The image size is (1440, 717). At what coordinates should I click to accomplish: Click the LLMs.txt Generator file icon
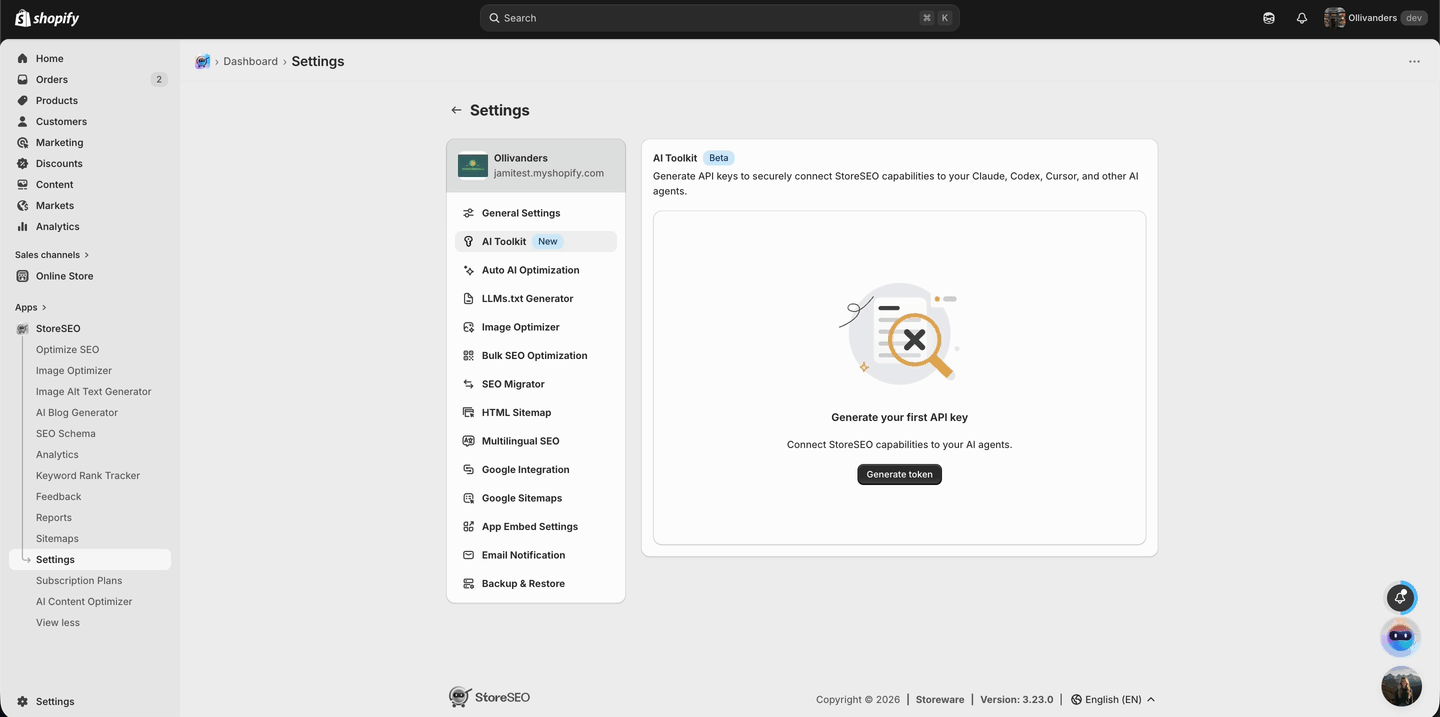469,298
